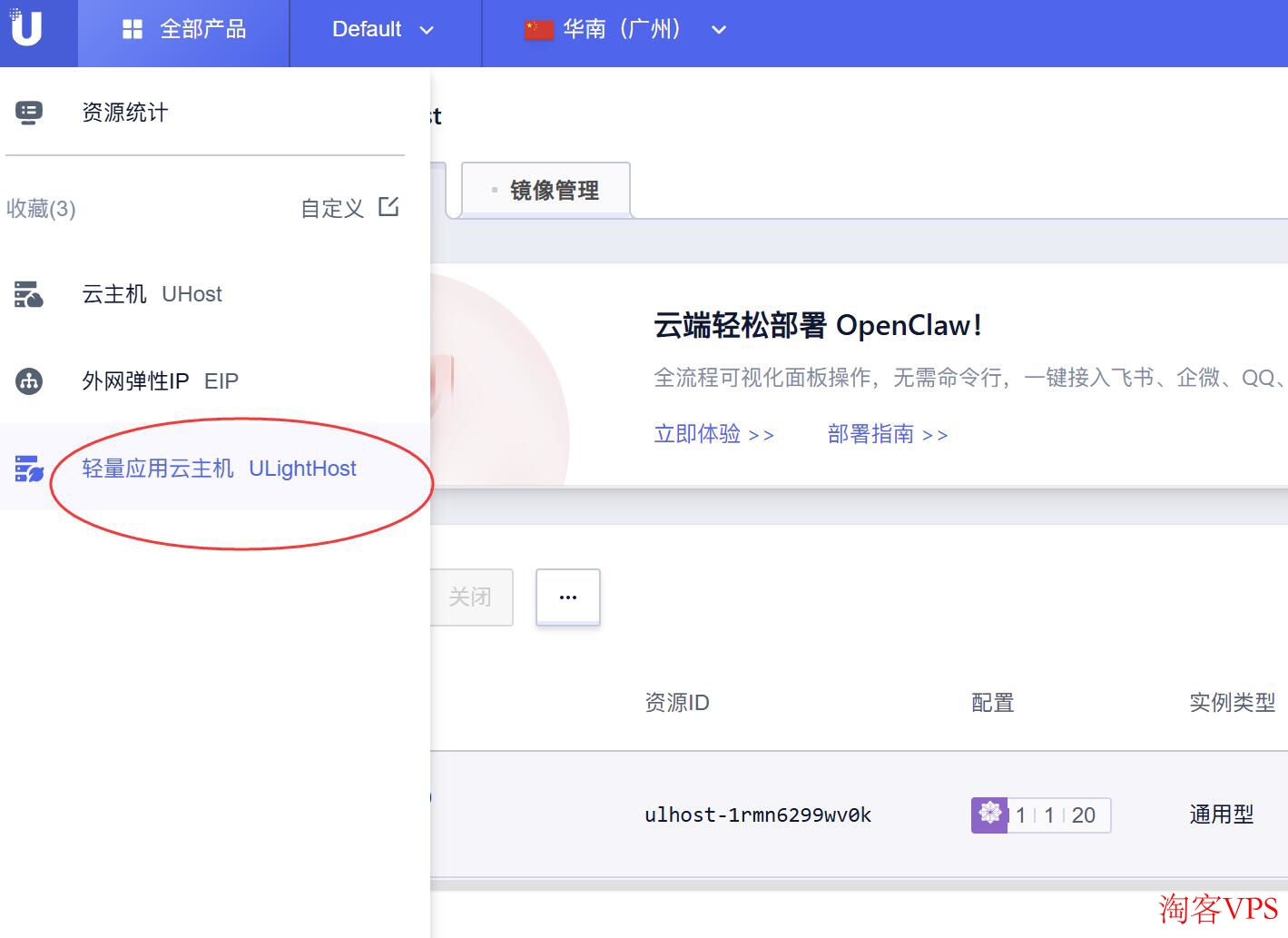This screenshot has width=1288, height=938.
Task: Click the 外网弹性IP EIP icon
Action: [29, 381]
